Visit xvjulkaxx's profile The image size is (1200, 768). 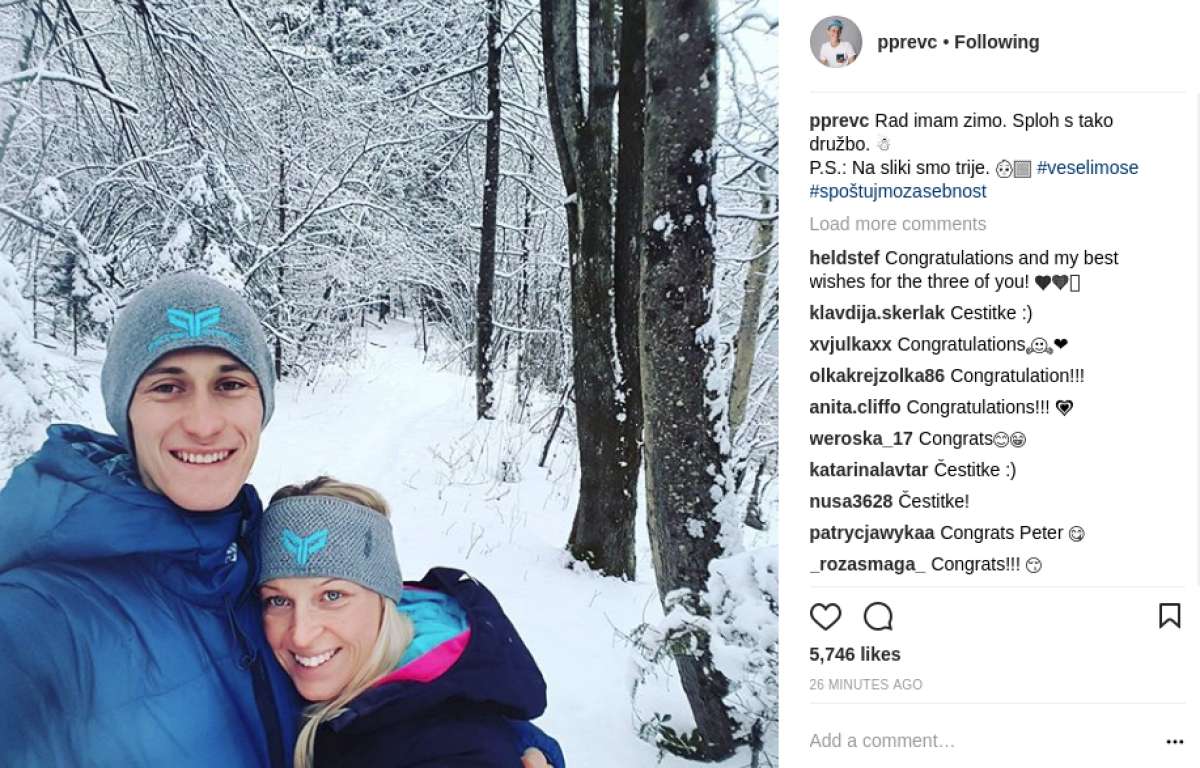(850, 344)
